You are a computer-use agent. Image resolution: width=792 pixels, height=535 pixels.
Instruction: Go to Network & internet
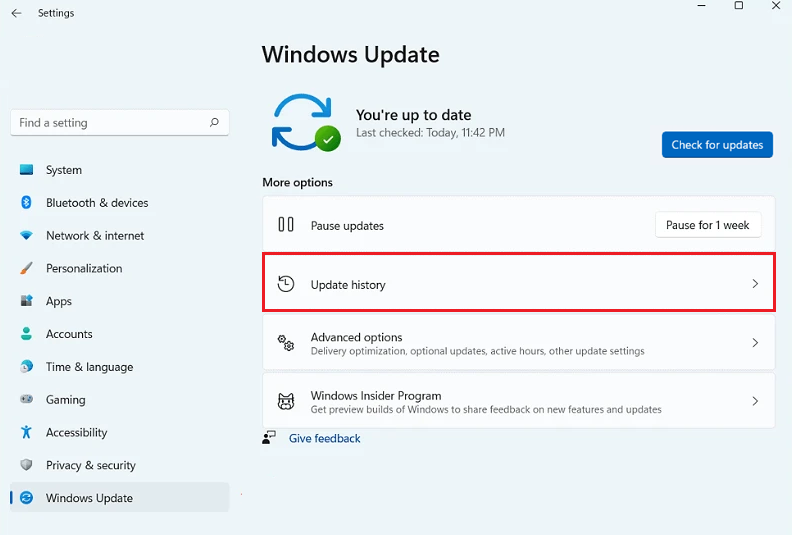coord(119,235)
